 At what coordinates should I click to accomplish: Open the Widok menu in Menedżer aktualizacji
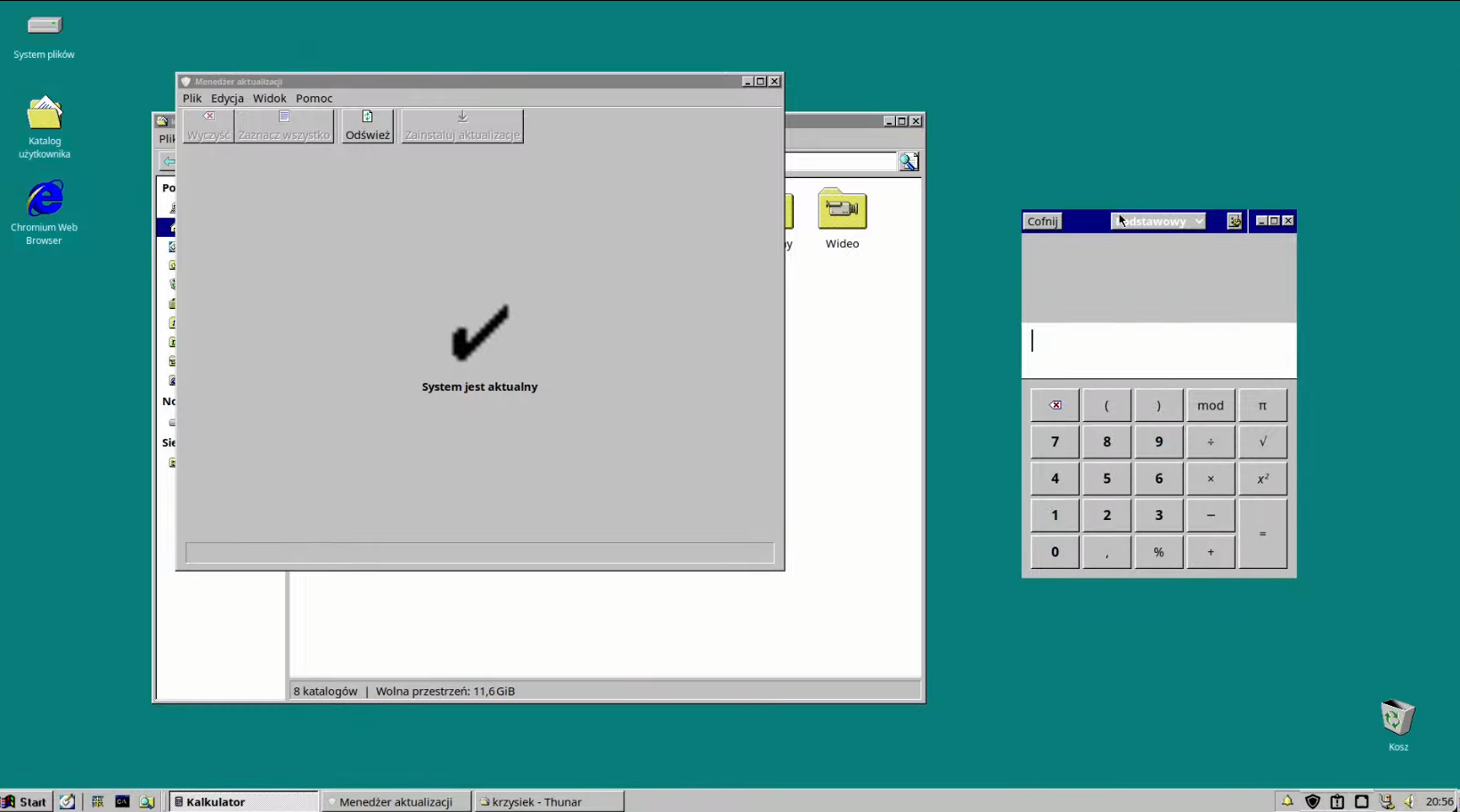(x=270, y=98)
